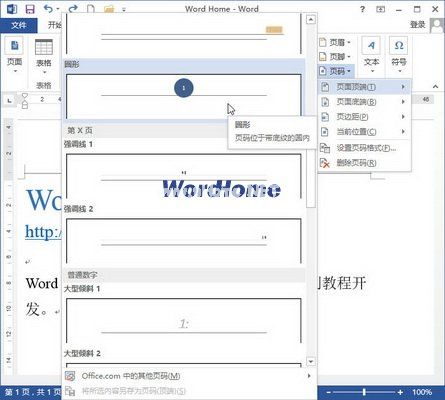445x400 pixels.
Task: Click the ribbon display options icon
Action: pos(380,9)
